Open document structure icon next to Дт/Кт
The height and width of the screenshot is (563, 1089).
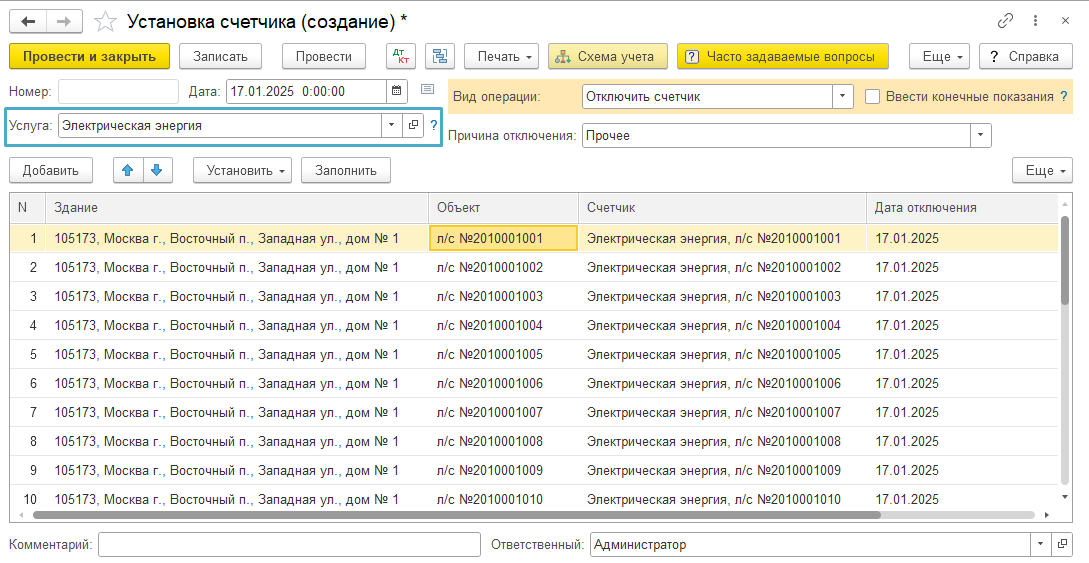pyautogui.click(x=440, y=56)
